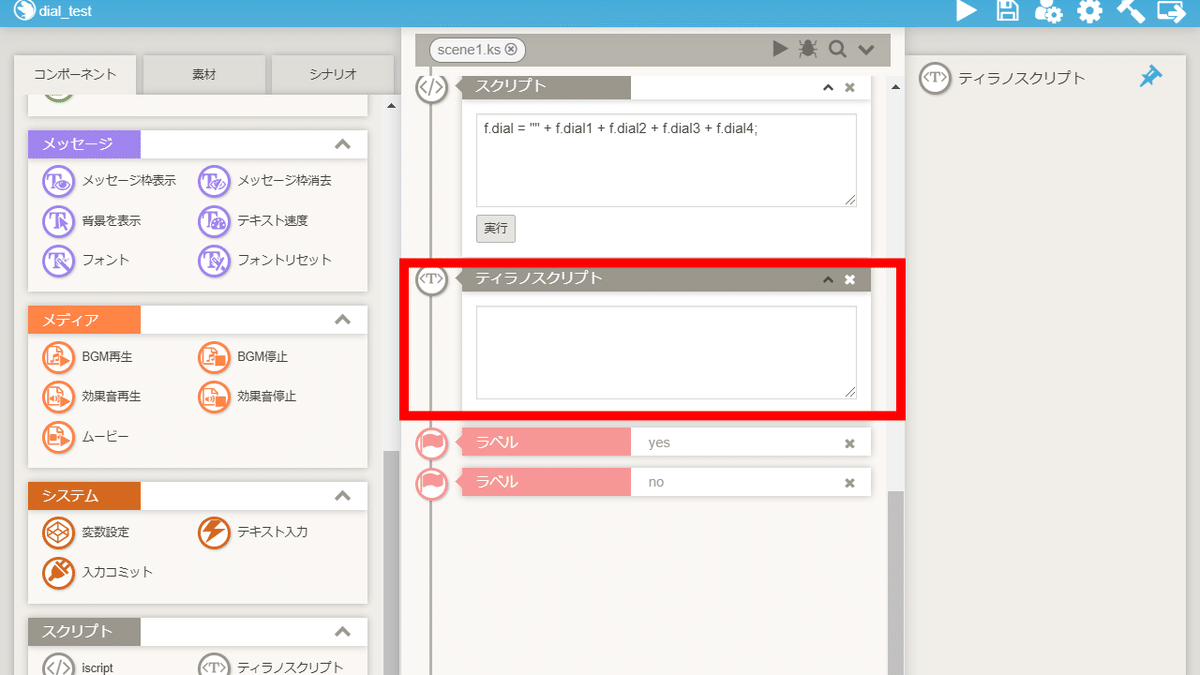The height and width of the screenshot is (675, 1200).
Task: Select the BGM再生 component
Action: click(88, 356)
